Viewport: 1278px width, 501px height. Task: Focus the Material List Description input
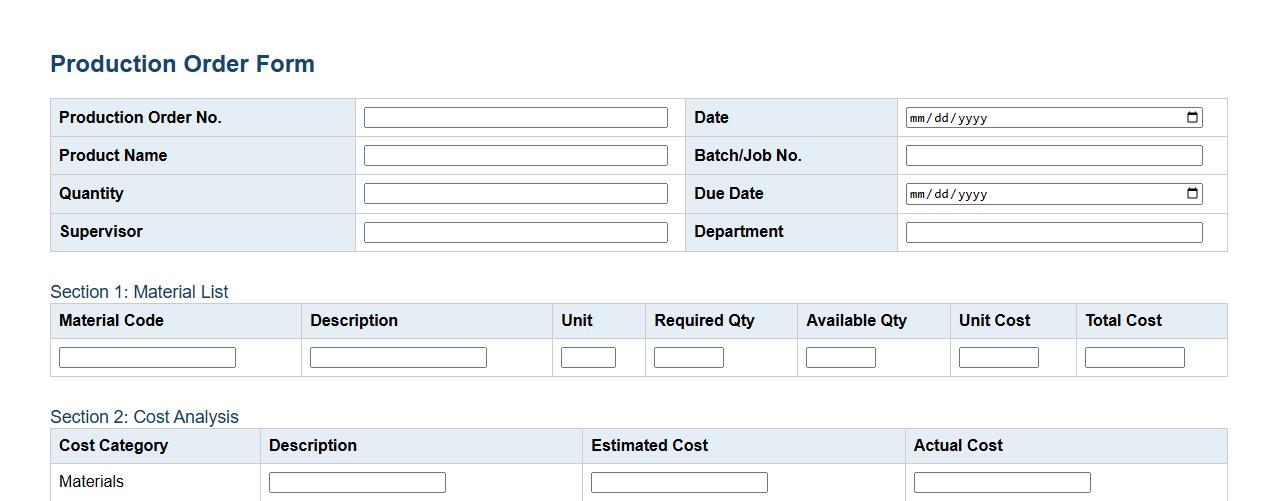point(398,357)
